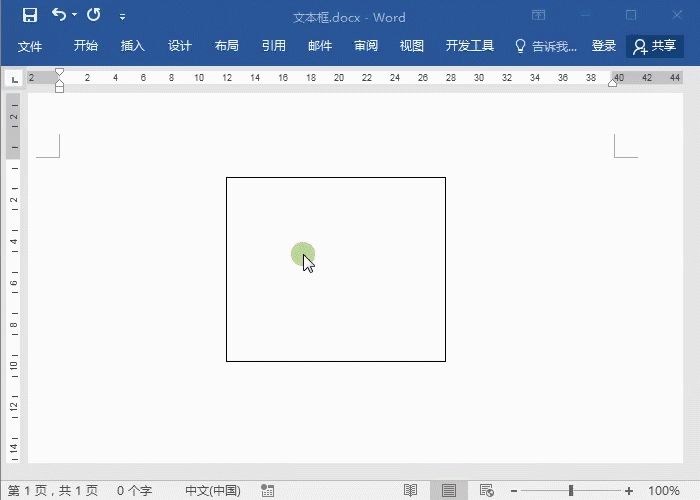
Task: Switch to Web Layout view icon
Action: pos(487,490)
